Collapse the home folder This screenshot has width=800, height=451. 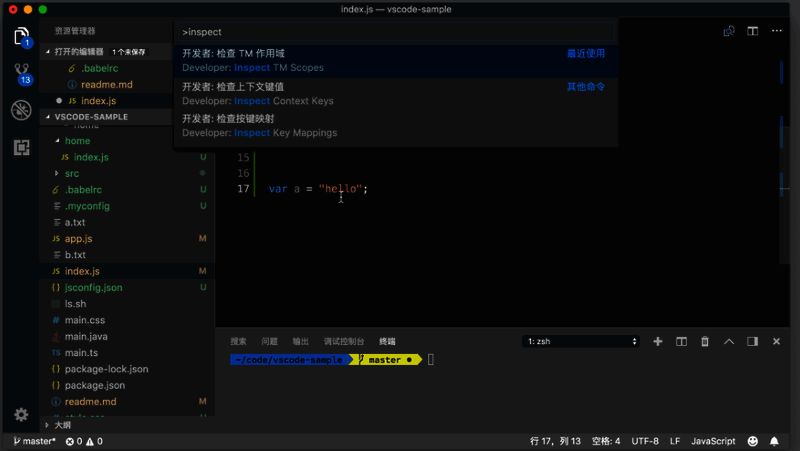(77, 141)
